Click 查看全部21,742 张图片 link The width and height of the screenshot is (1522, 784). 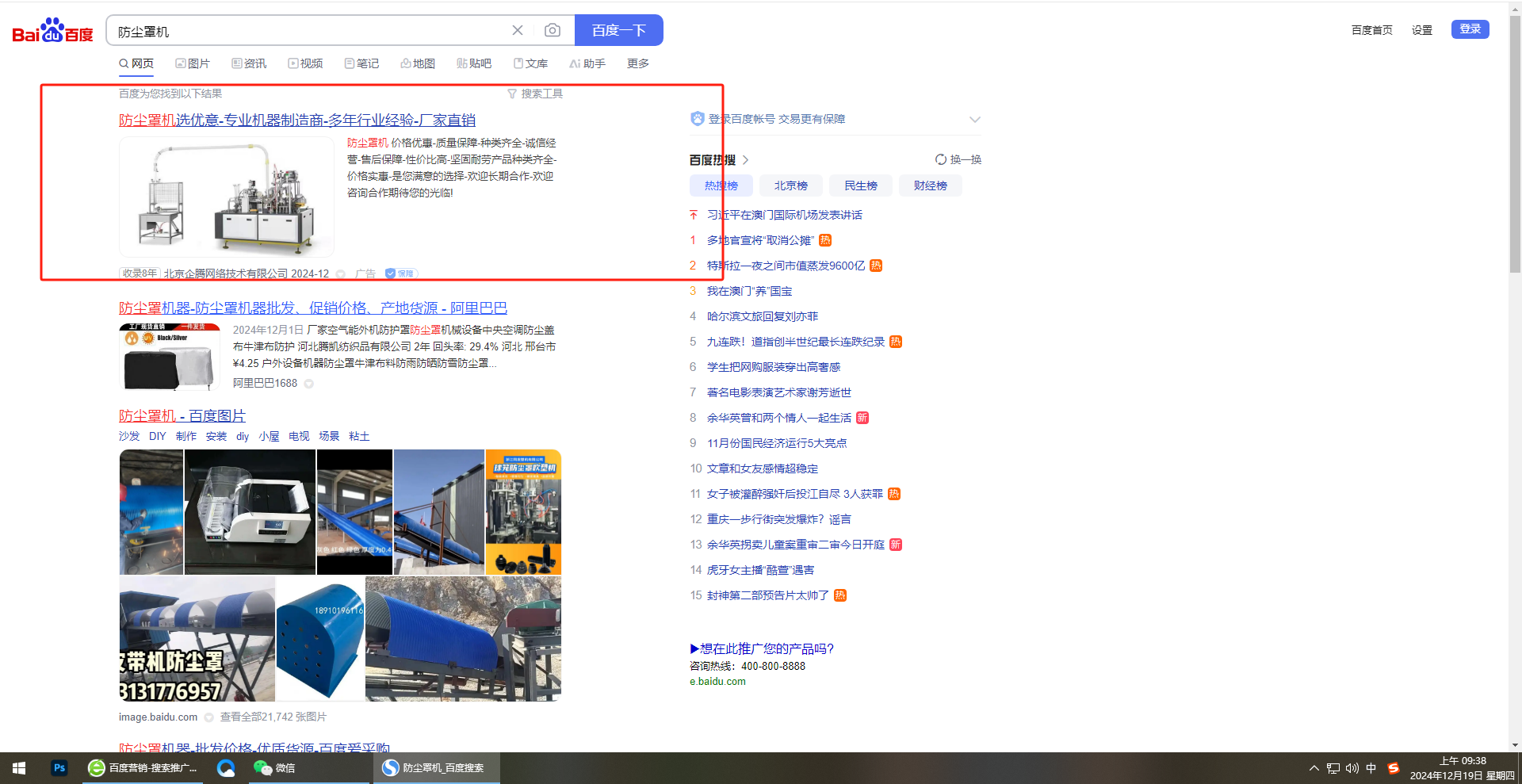tap(273, 717)
